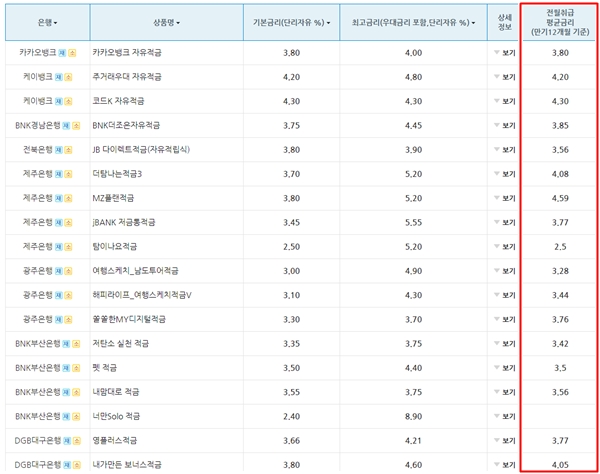600x474 pixels.
Task: Click yellow 소 badge in 탐이나요적금 row
Action: click(x=68, y=247)
